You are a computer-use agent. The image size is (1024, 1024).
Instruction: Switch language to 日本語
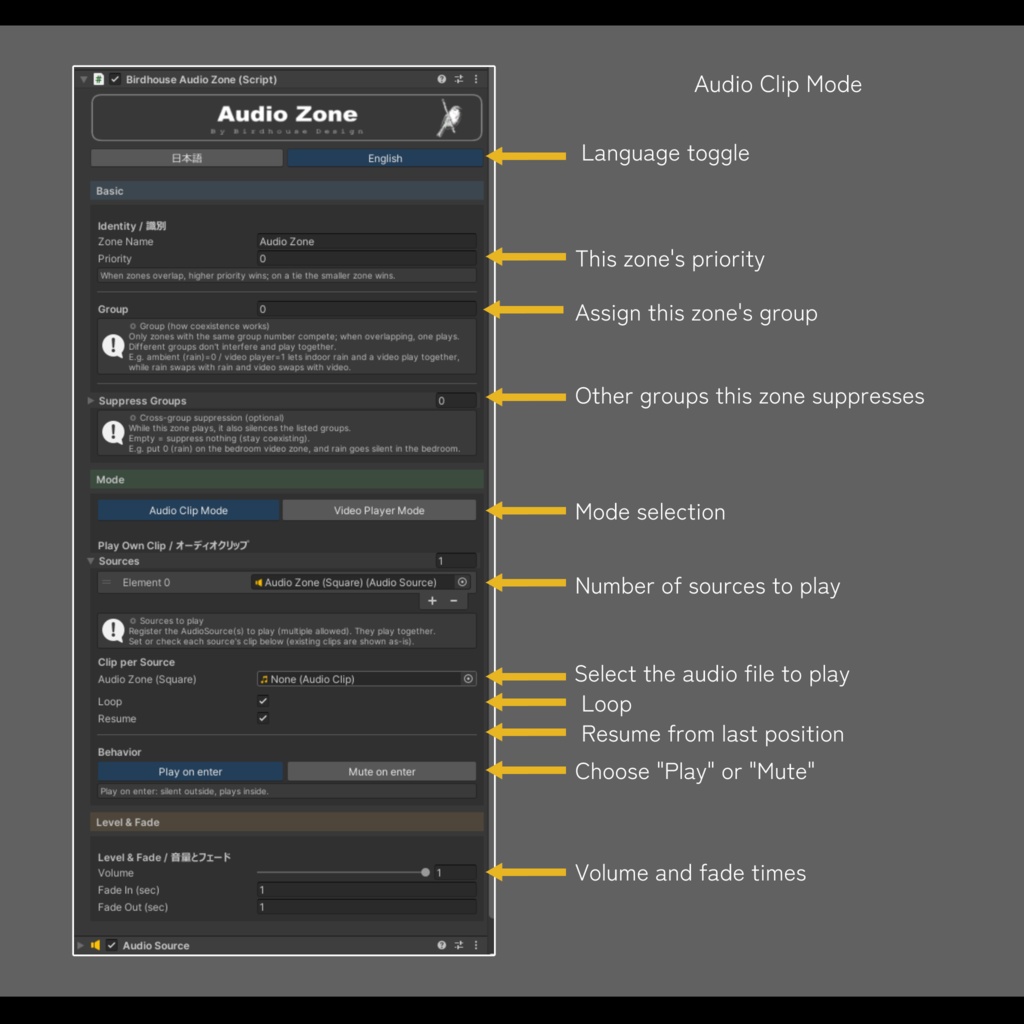click(187, 158)
